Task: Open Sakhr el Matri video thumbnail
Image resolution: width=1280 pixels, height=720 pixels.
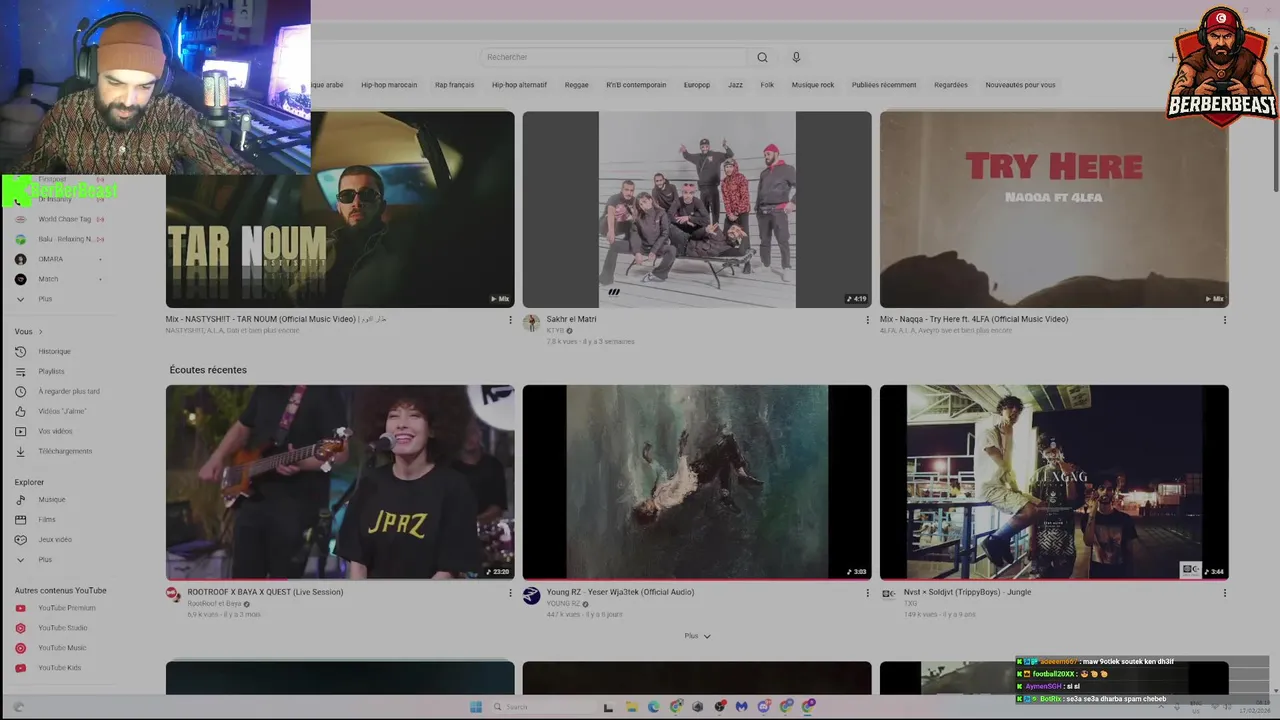Action: click(697, 209)
